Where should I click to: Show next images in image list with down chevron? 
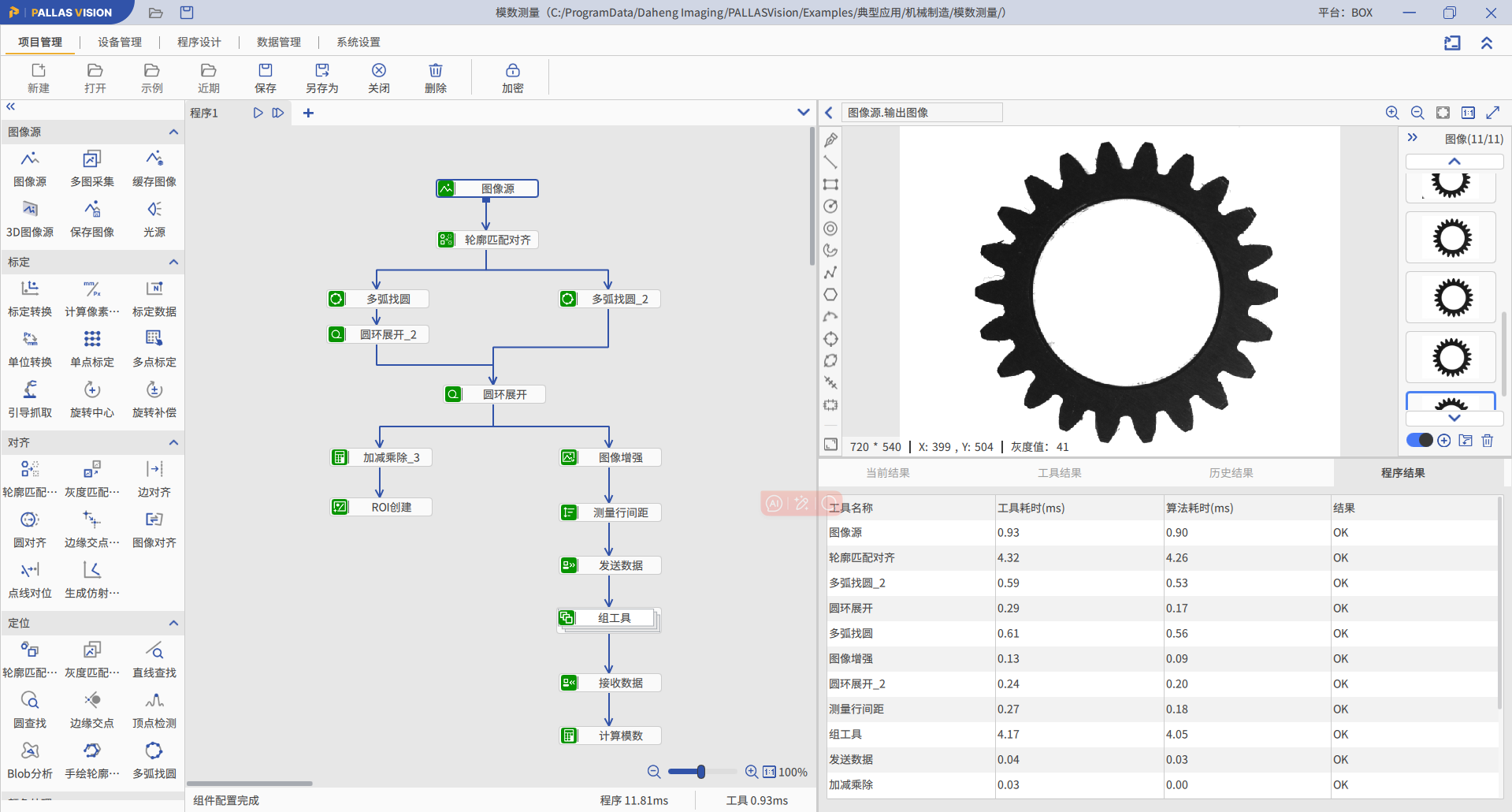[x=1454, y=418]
